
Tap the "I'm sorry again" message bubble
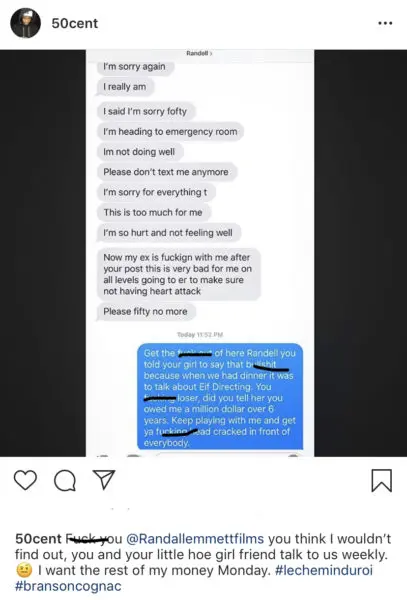click(x=134, y=67)
